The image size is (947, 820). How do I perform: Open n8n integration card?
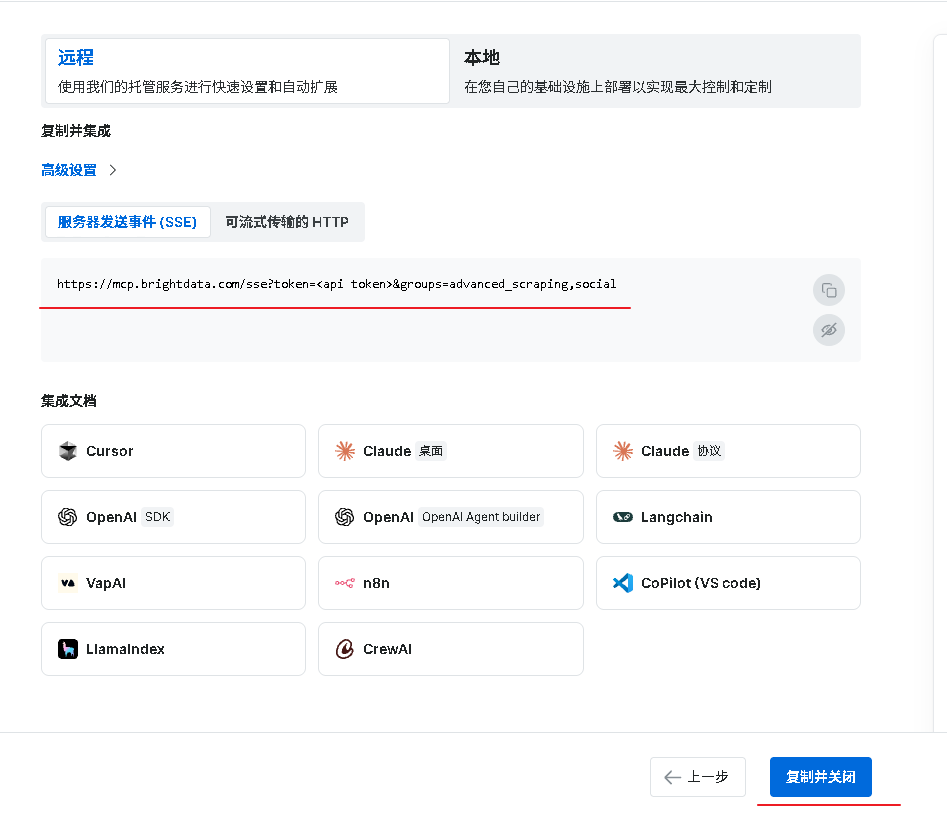click(451, 583)
